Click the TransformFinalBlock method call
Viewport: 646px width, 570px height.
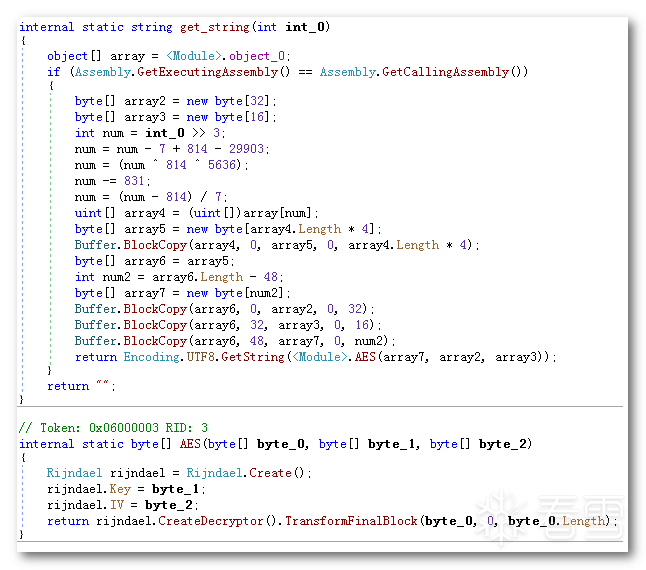tap(351, 521)
